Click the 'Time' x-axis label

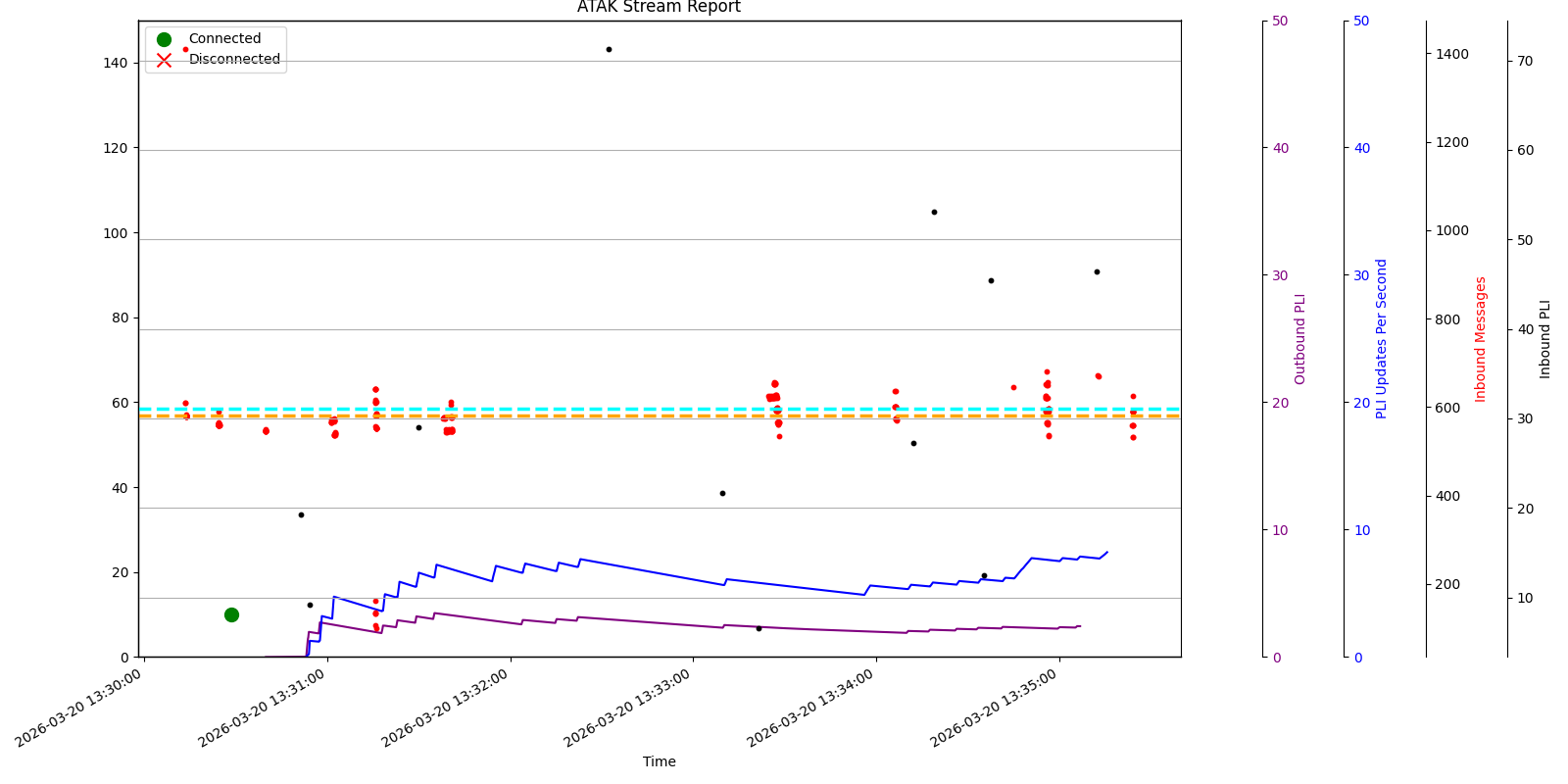[x=659, y=761]
